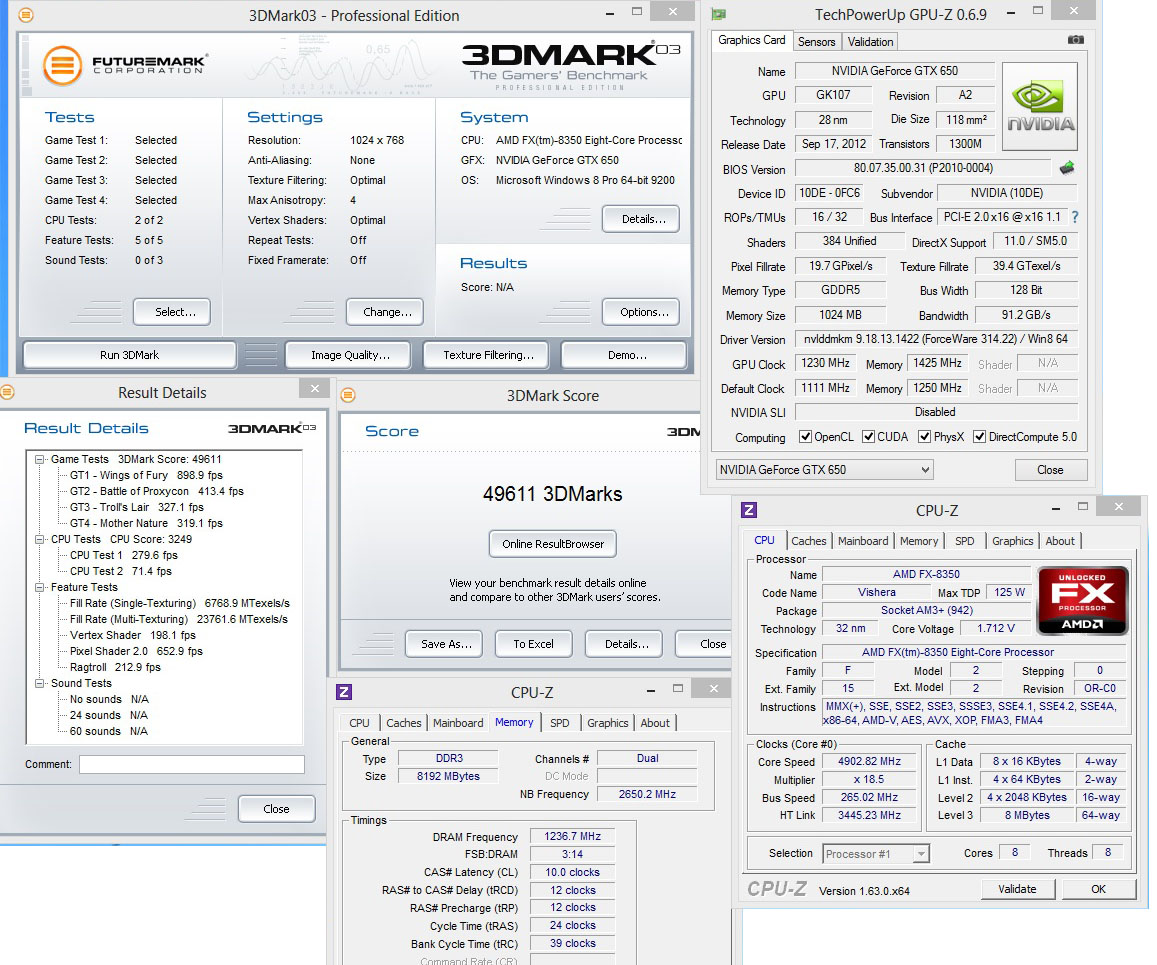
Task: Click the Comment input field
Action: [192, 764]
